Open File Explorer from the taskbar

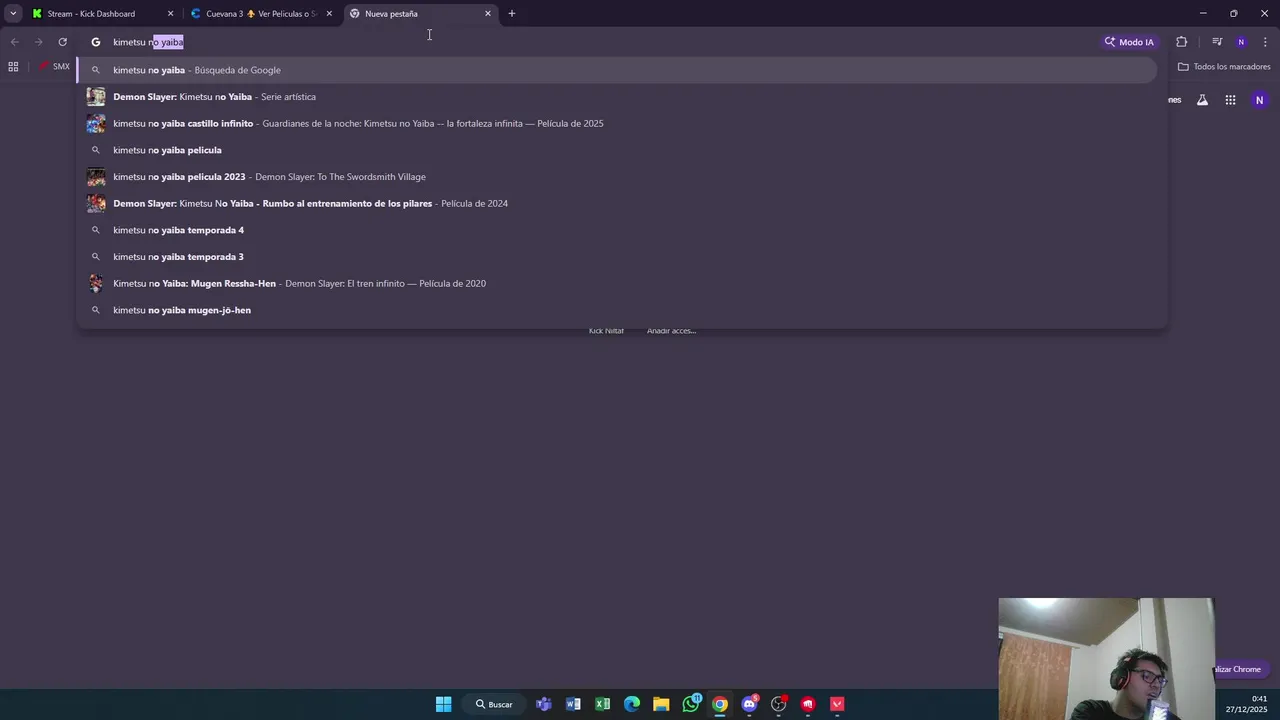[661, 704]
